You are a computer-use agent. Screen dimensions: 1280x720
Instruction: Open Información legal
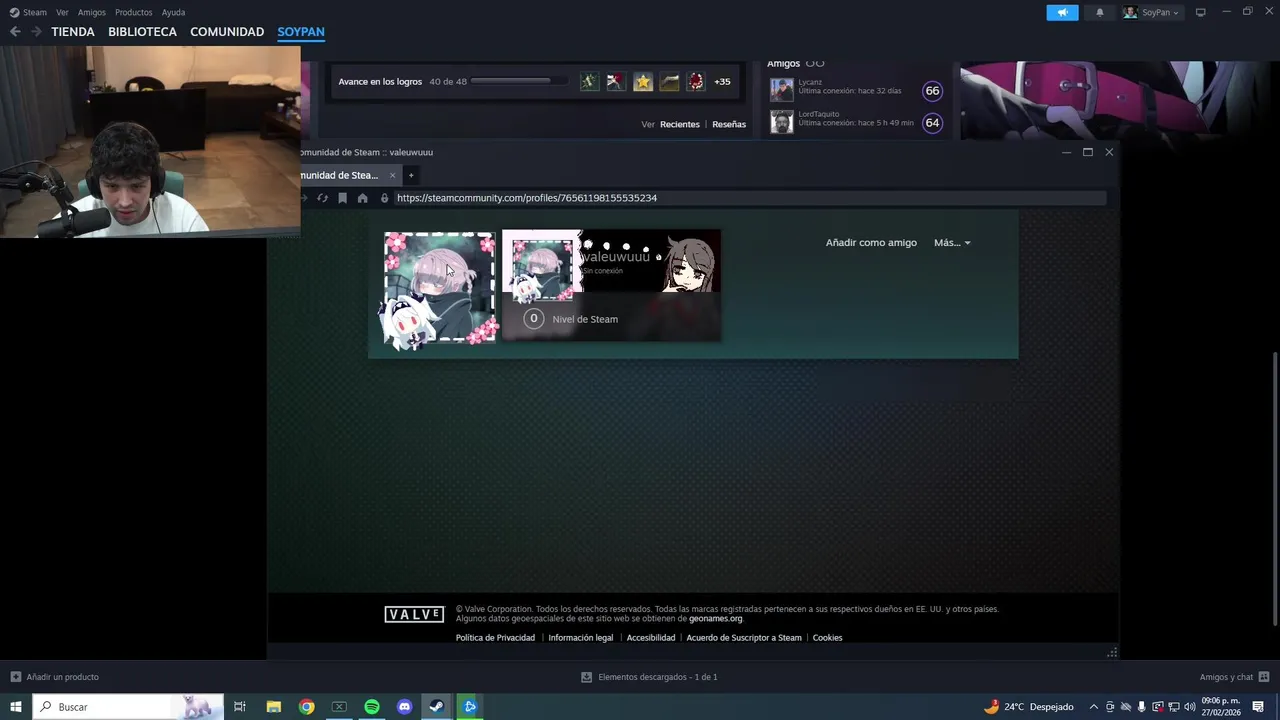(x=581, y=638)
